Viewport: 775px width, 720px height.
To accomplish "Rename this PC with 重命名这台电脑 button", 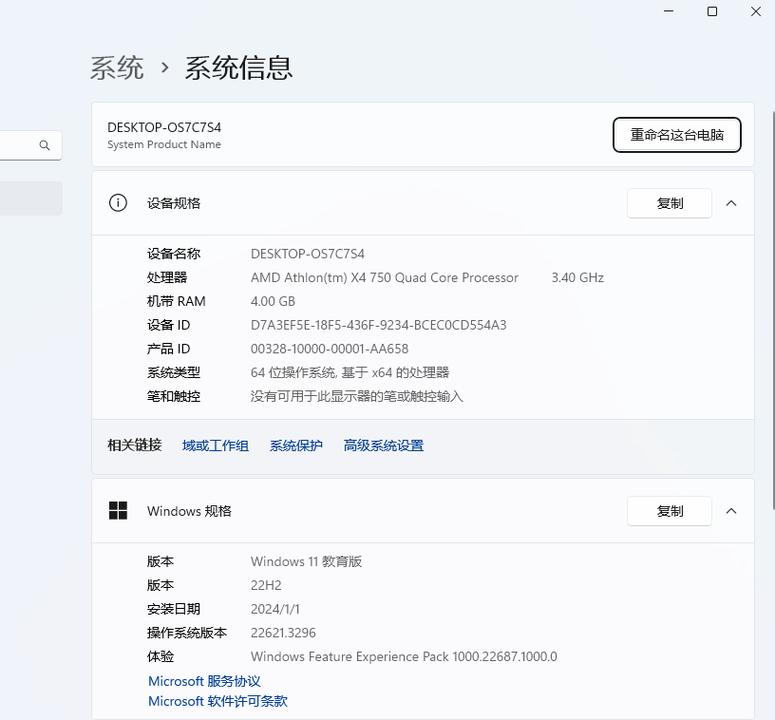I will tap(677, 134).
